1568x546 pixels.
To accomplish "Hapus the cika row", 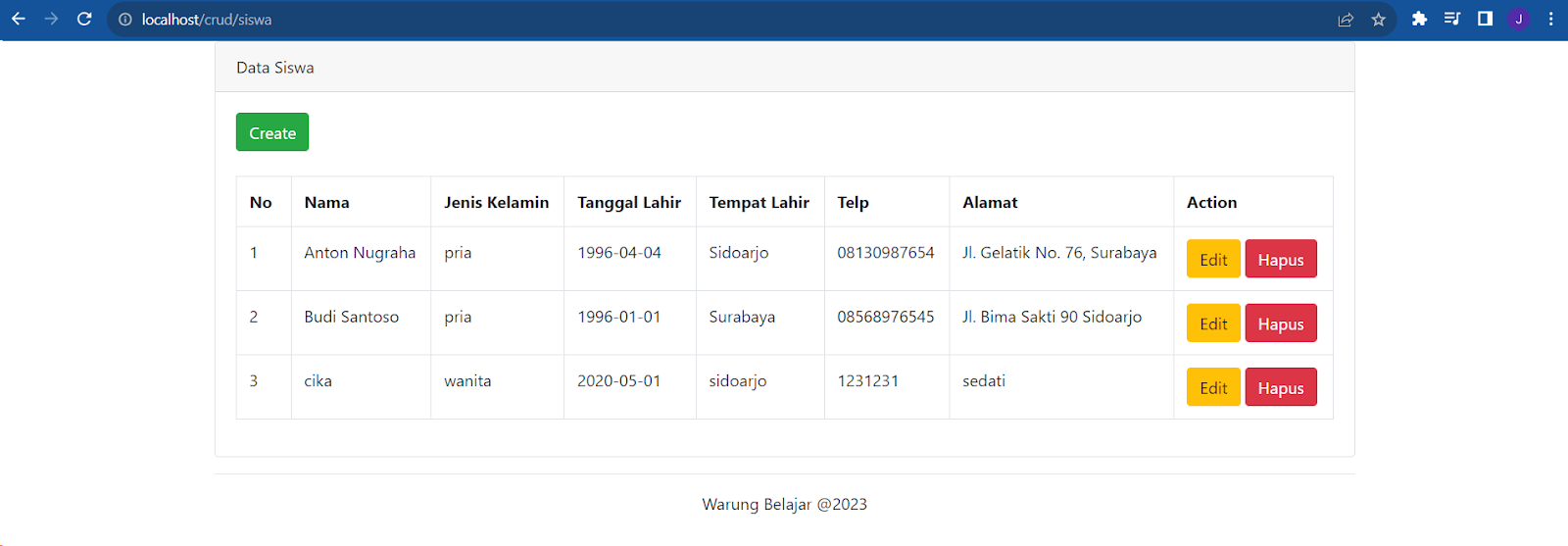I will pos(1281,387).
